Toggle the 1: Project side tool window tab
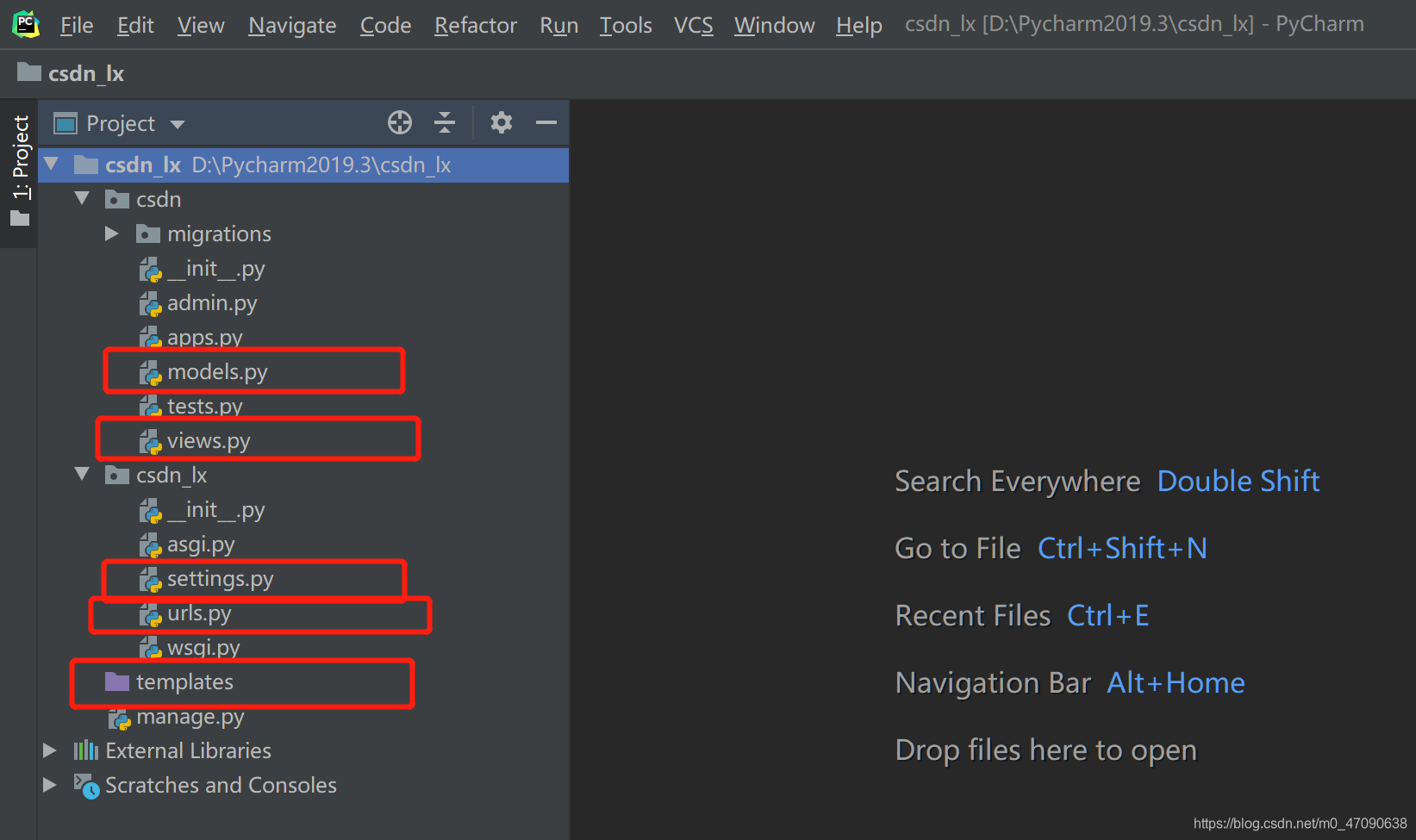Image resolution: width=1416 pixels, height=840 pixels. (19, 171)
